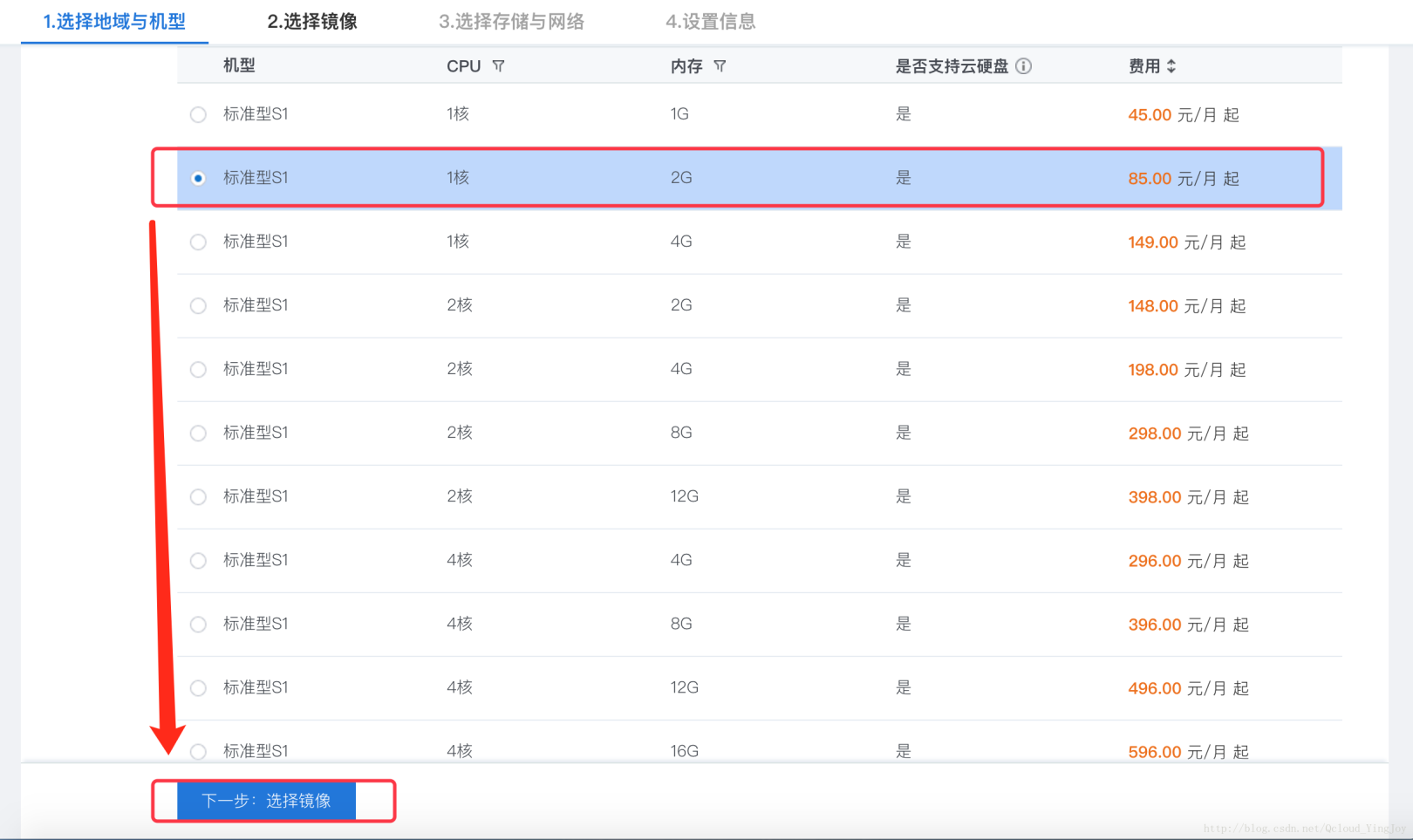Click the 148.00 元/月 起 price
This screenshot has width=1413, height=840.
click(x=1187, y=306)
